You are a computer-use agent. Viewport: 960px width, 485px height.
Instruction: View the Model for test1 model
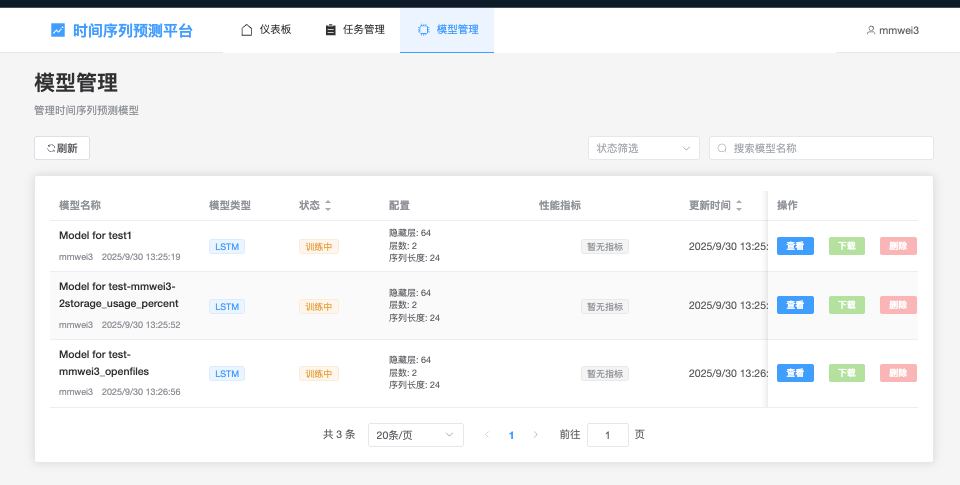(x=795, y=246)
